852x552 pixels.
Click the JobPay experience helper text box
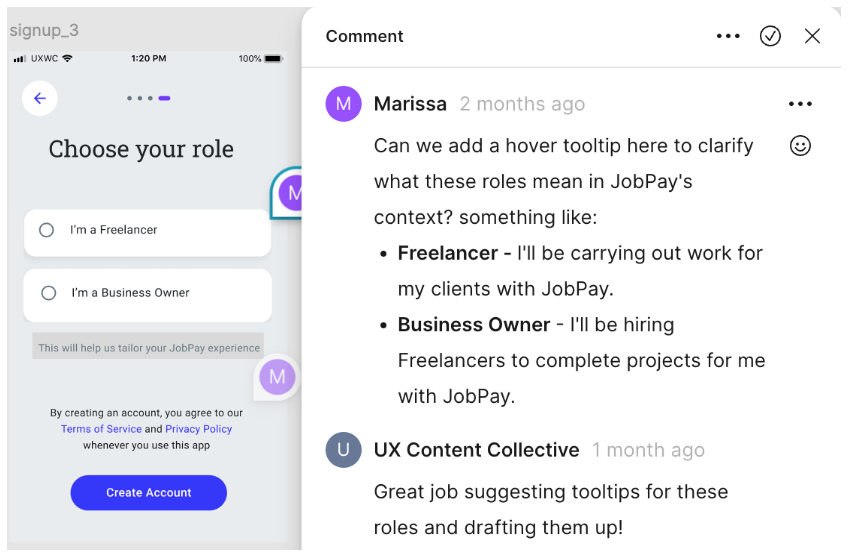pos(148,347)
